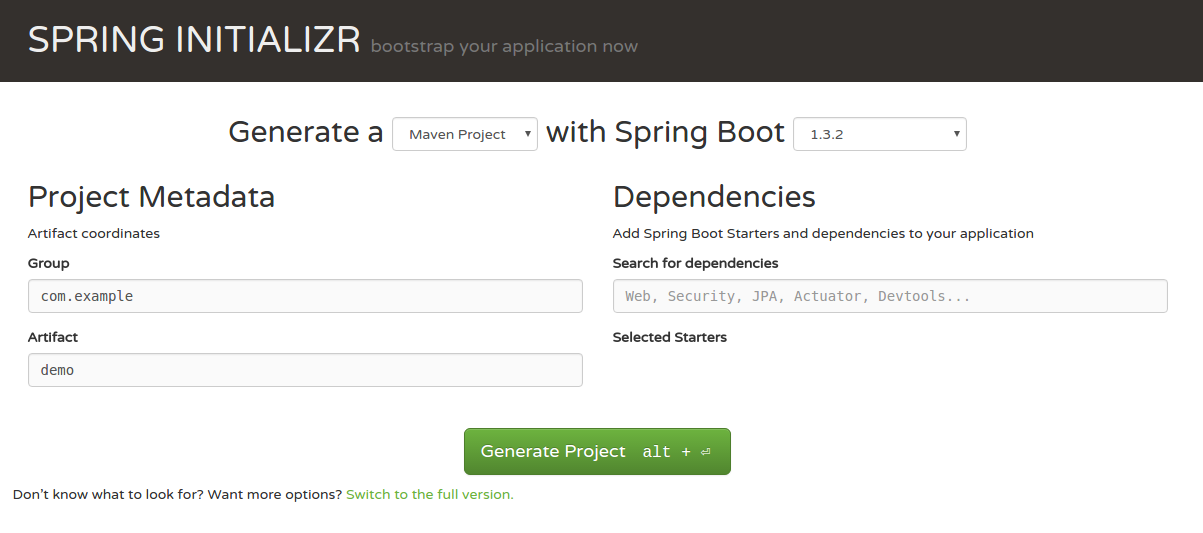This screenshot has width=1203, height=533.
Task: Click the Artifact input field
Action: click(x=305, y=370)
